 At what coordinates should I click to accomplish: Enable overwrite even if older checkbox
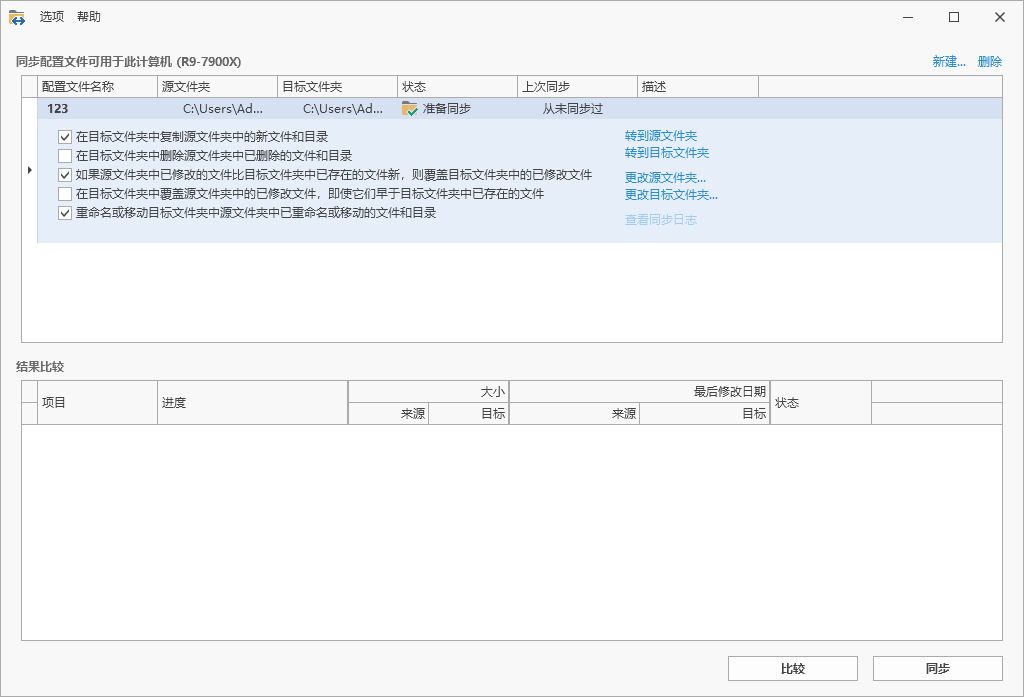pos(65,194)
